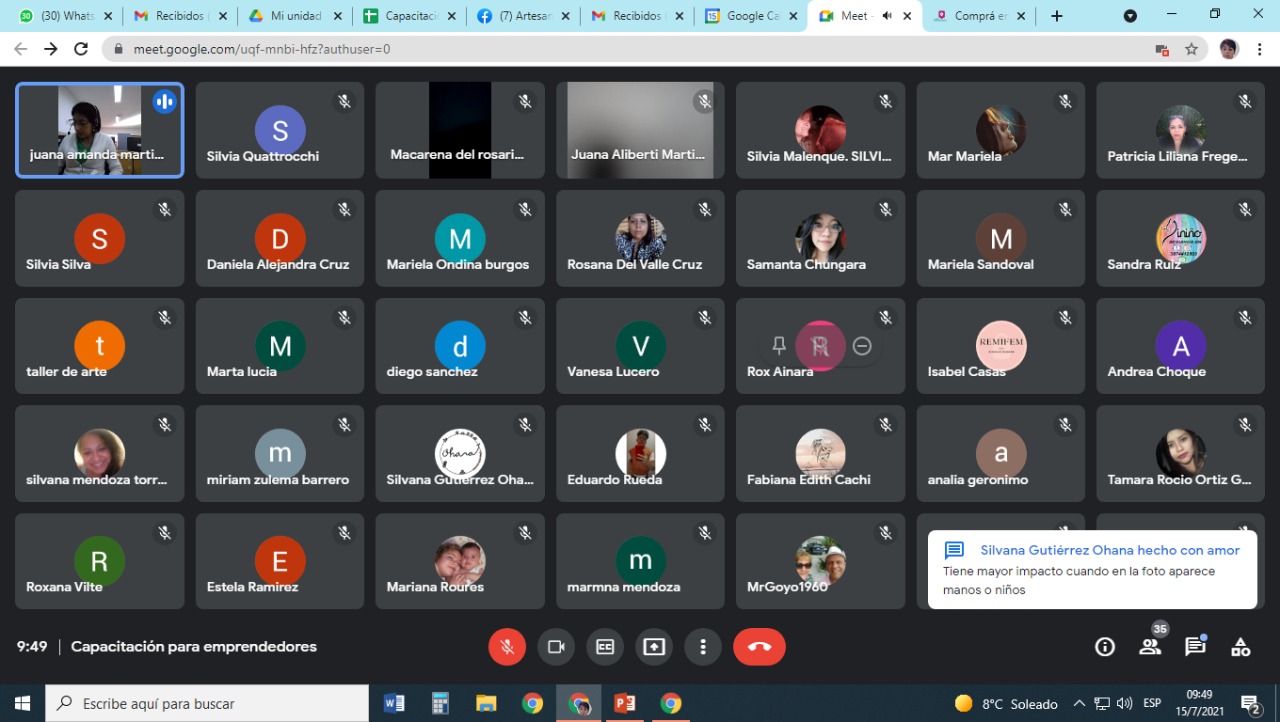
Task: Click Eduardo Rueda's muted mic icon
Action: coord(705,425)
